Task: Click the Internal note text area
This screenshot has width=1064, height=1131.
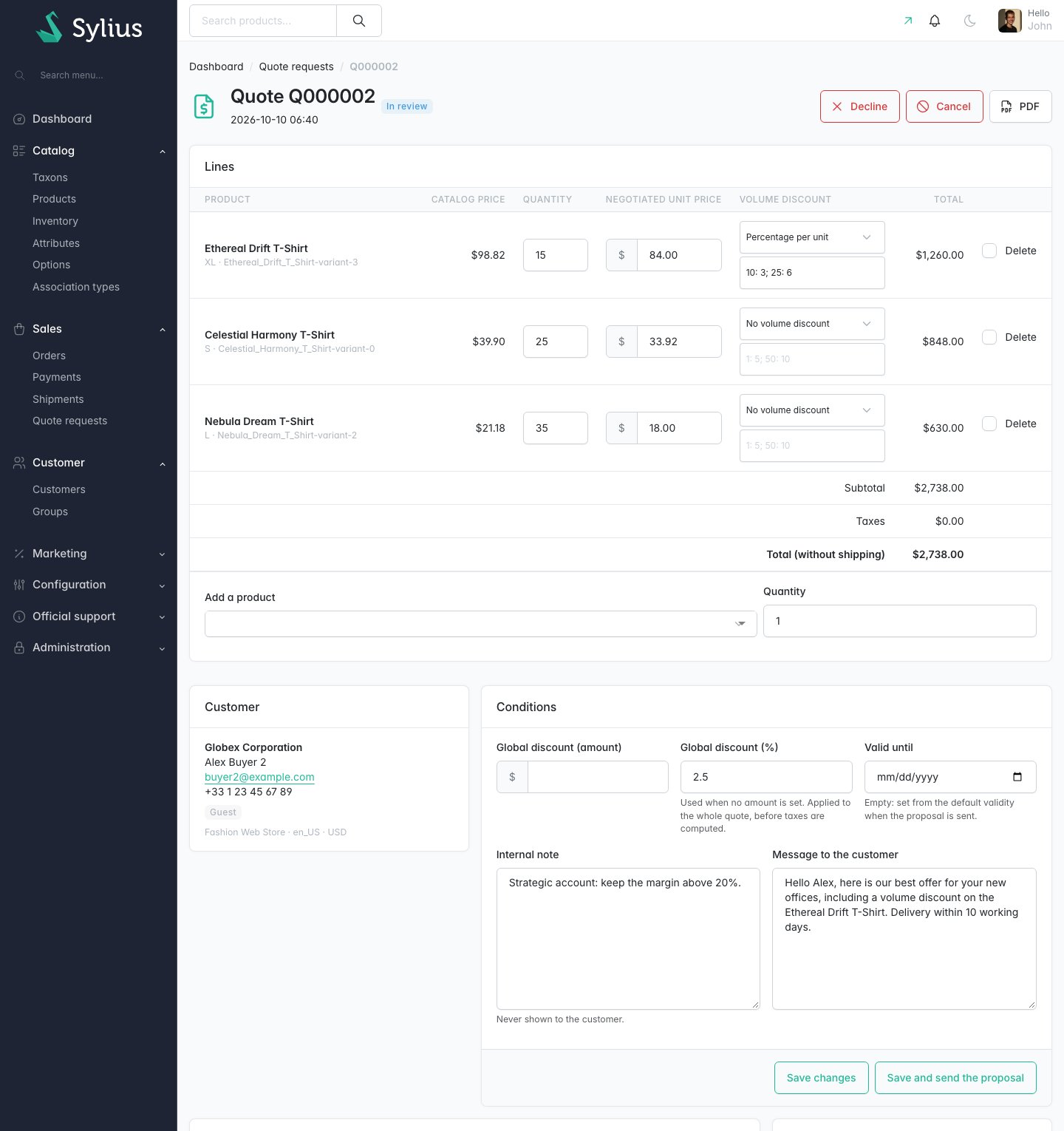Action: click(628, 939)
